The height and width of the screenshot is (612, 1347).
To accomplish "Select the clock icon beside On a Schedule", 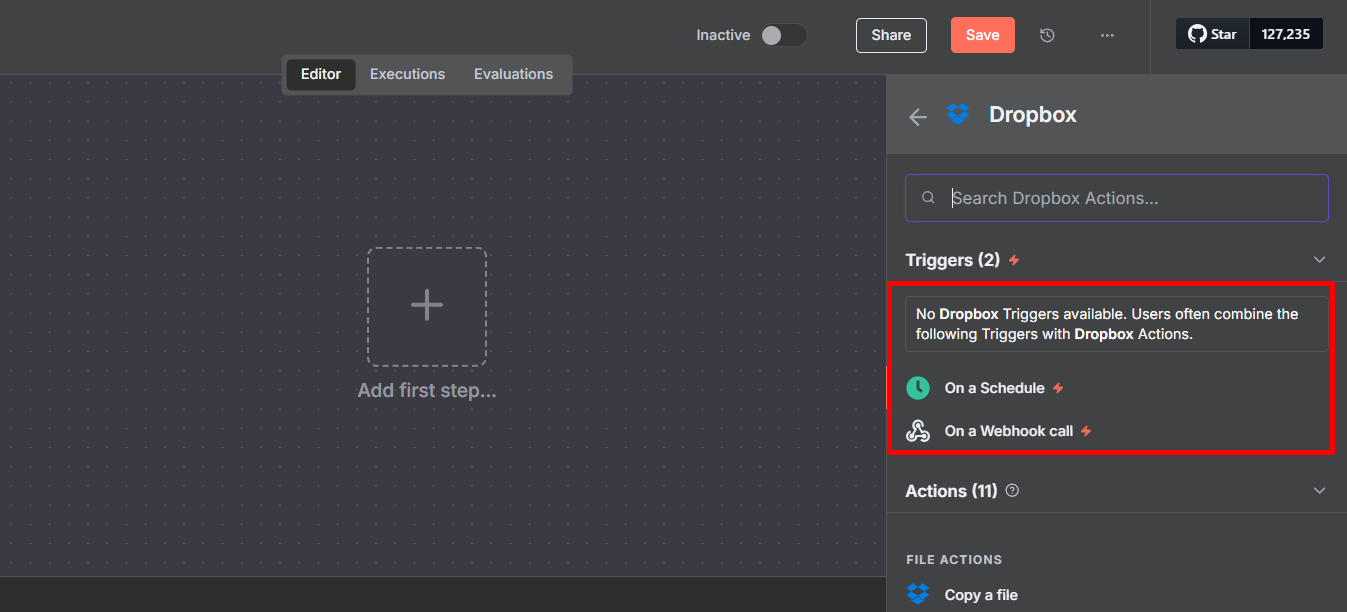I will (x=918, y=388).
